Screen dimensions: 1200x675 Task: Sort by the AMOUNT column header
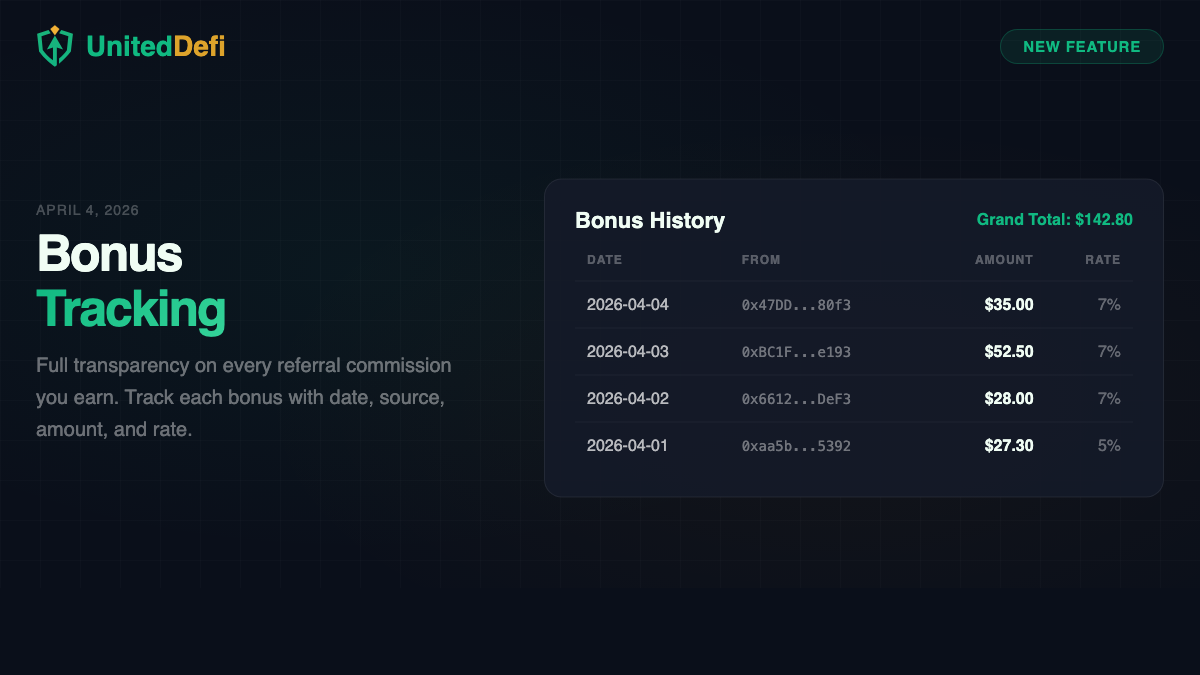point(1004,259)
